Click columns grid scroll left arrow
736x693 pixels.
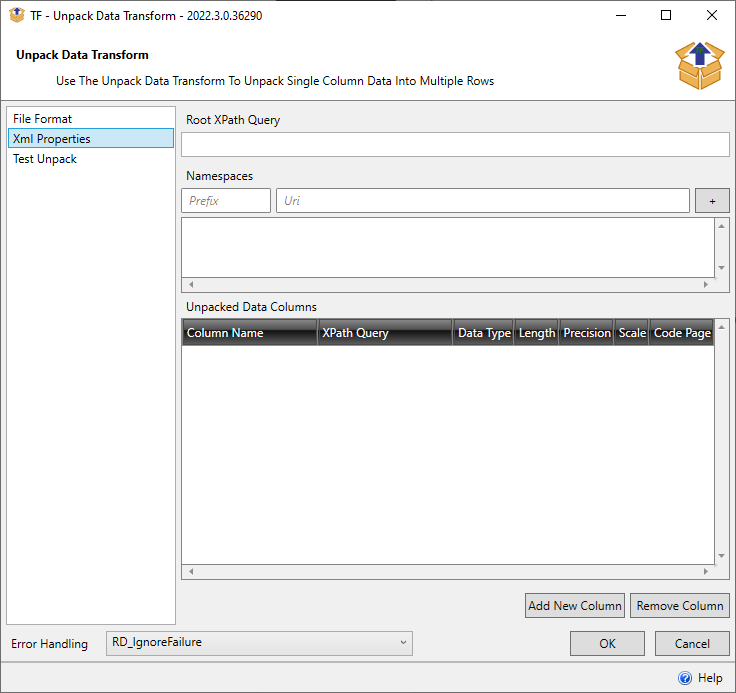coord(191,571)
